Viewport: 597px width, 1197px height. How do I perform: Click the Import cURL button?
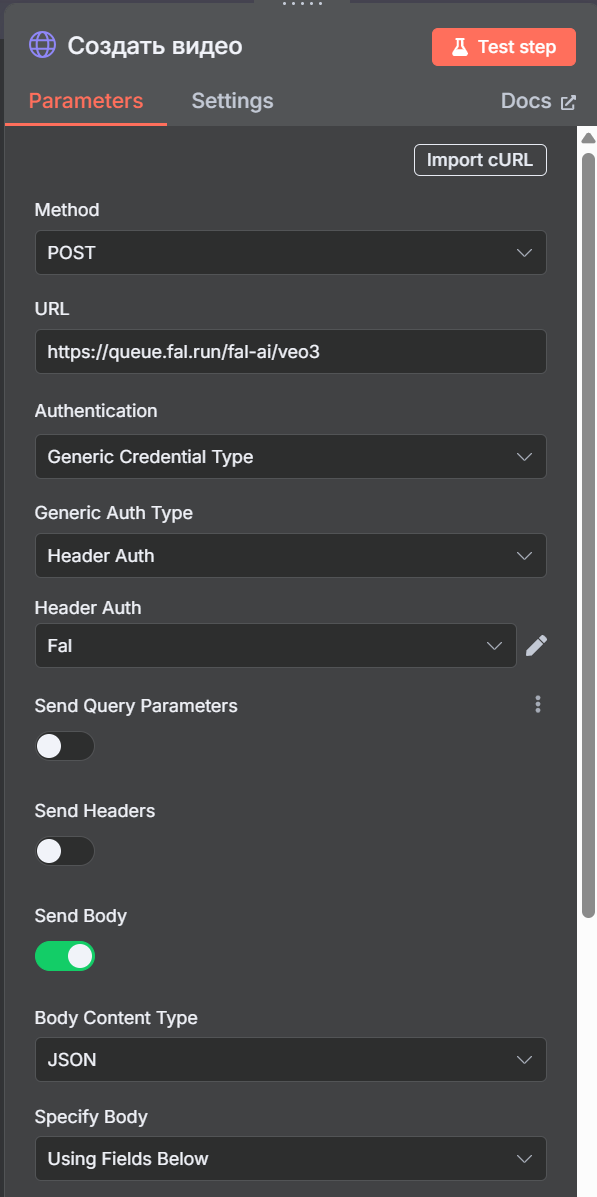[x=480, y=160]
